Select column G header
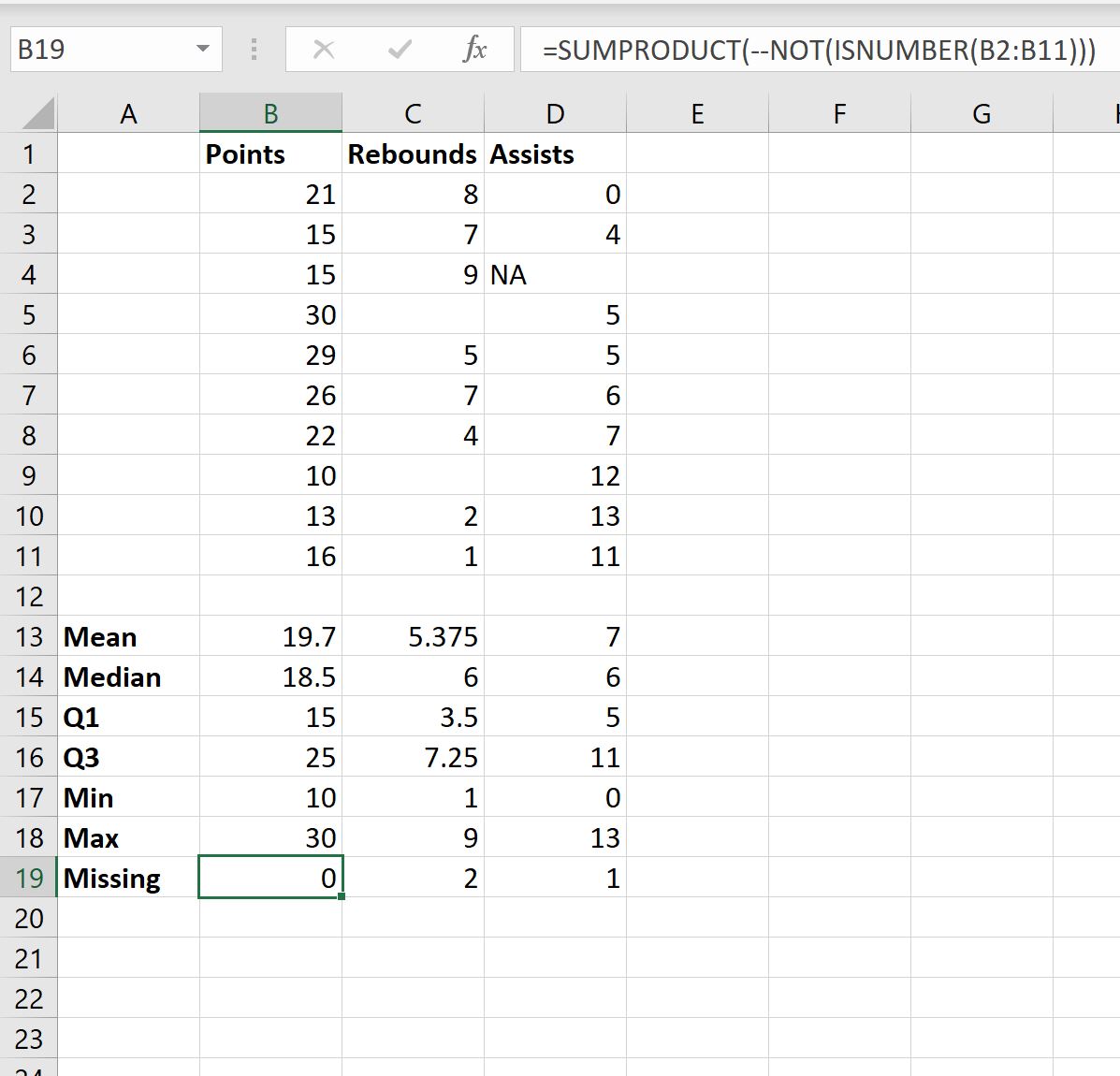Image resolution: width=1120 pixels, height=1076 pixels. [x=981, y=114]
